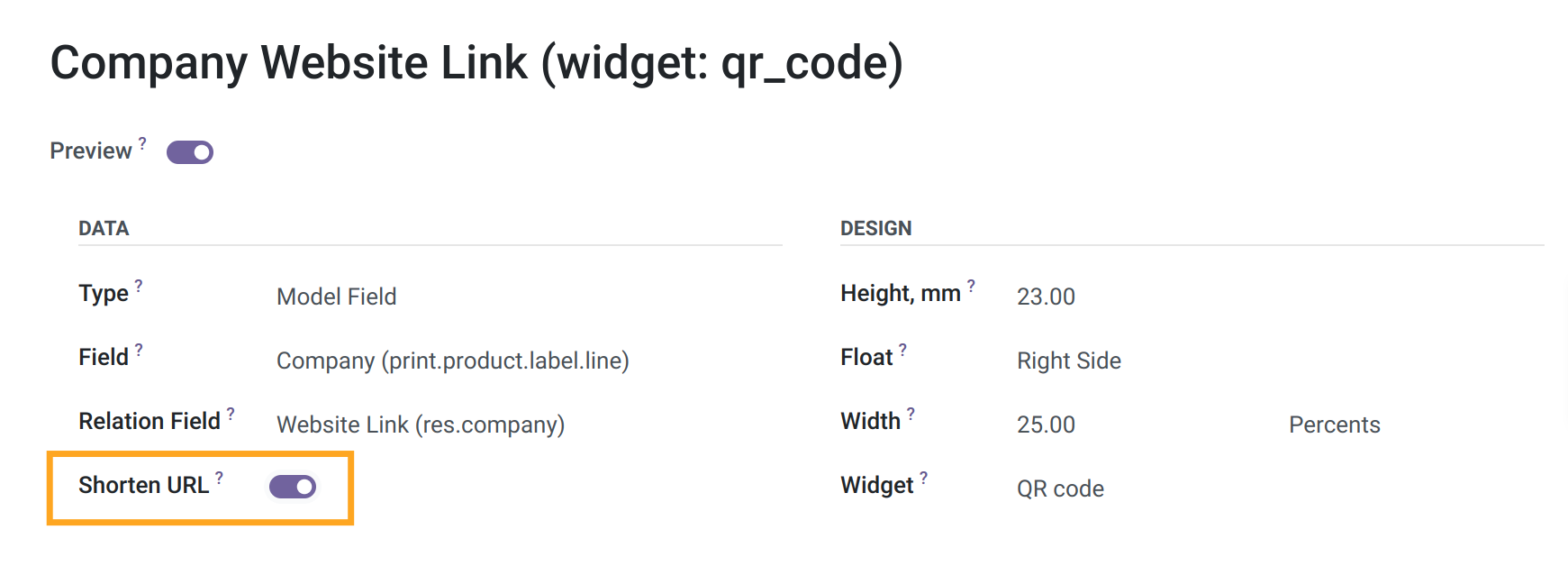
Task: Show the Float help tooltip
Action: pyautogui.click(x=902, y=350)
